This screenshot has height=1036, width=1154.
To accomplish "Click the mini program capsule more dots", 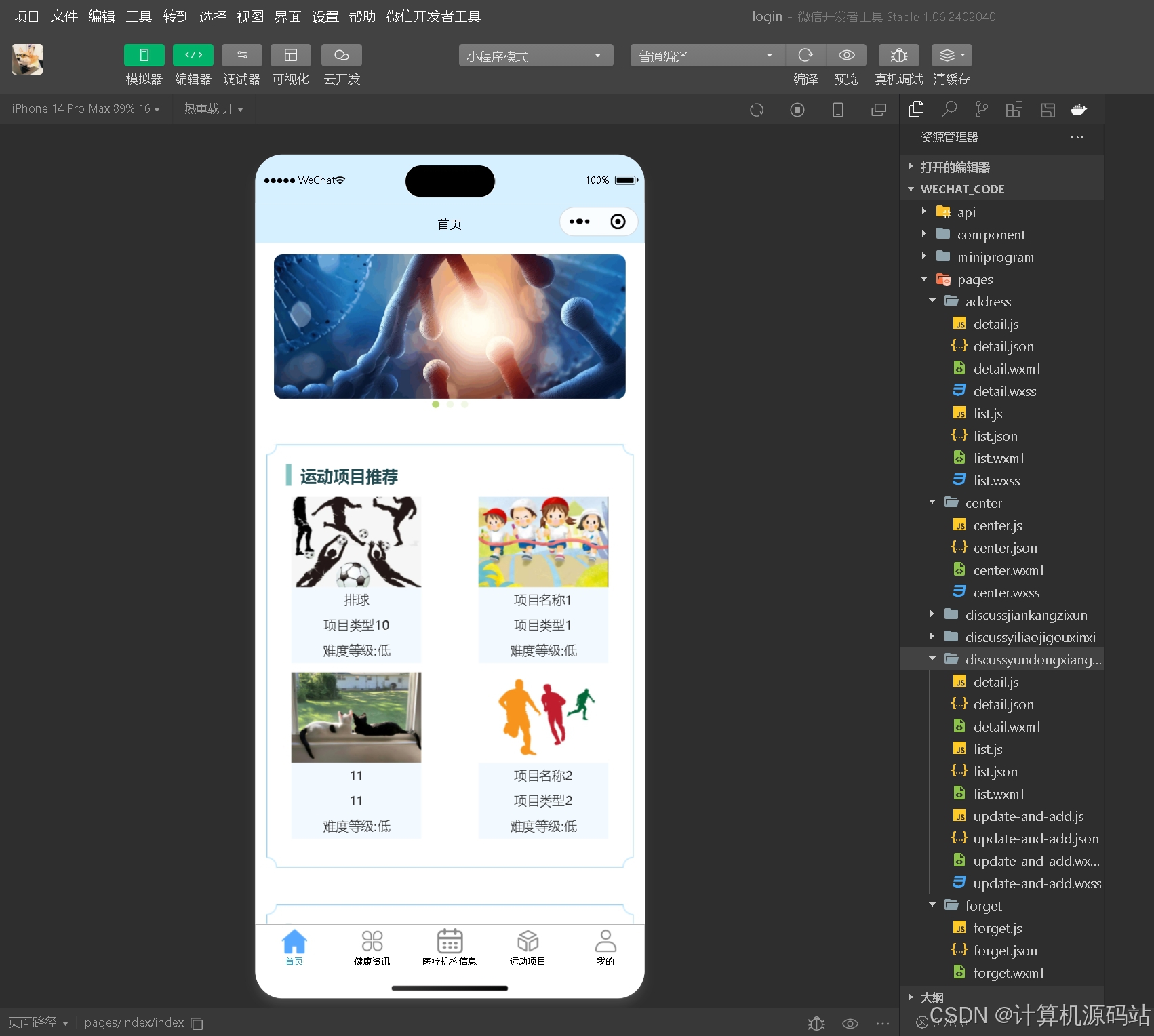I will [580, 222].
